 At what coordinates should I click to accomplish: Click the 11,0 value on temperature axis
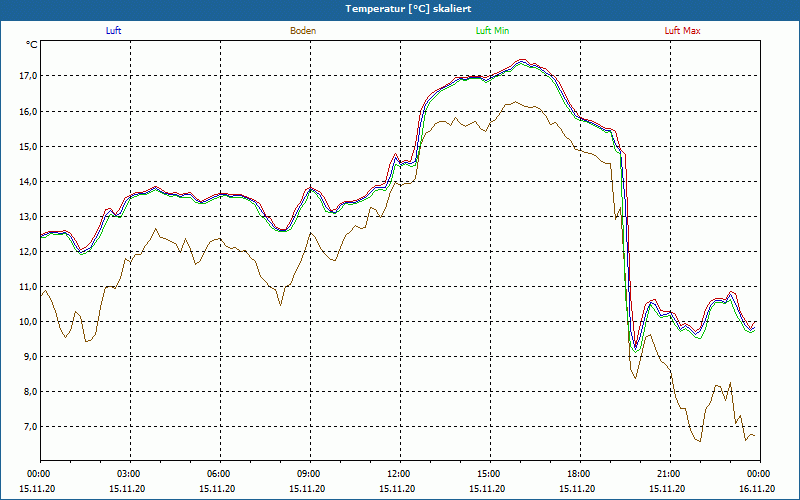point(28,286)
